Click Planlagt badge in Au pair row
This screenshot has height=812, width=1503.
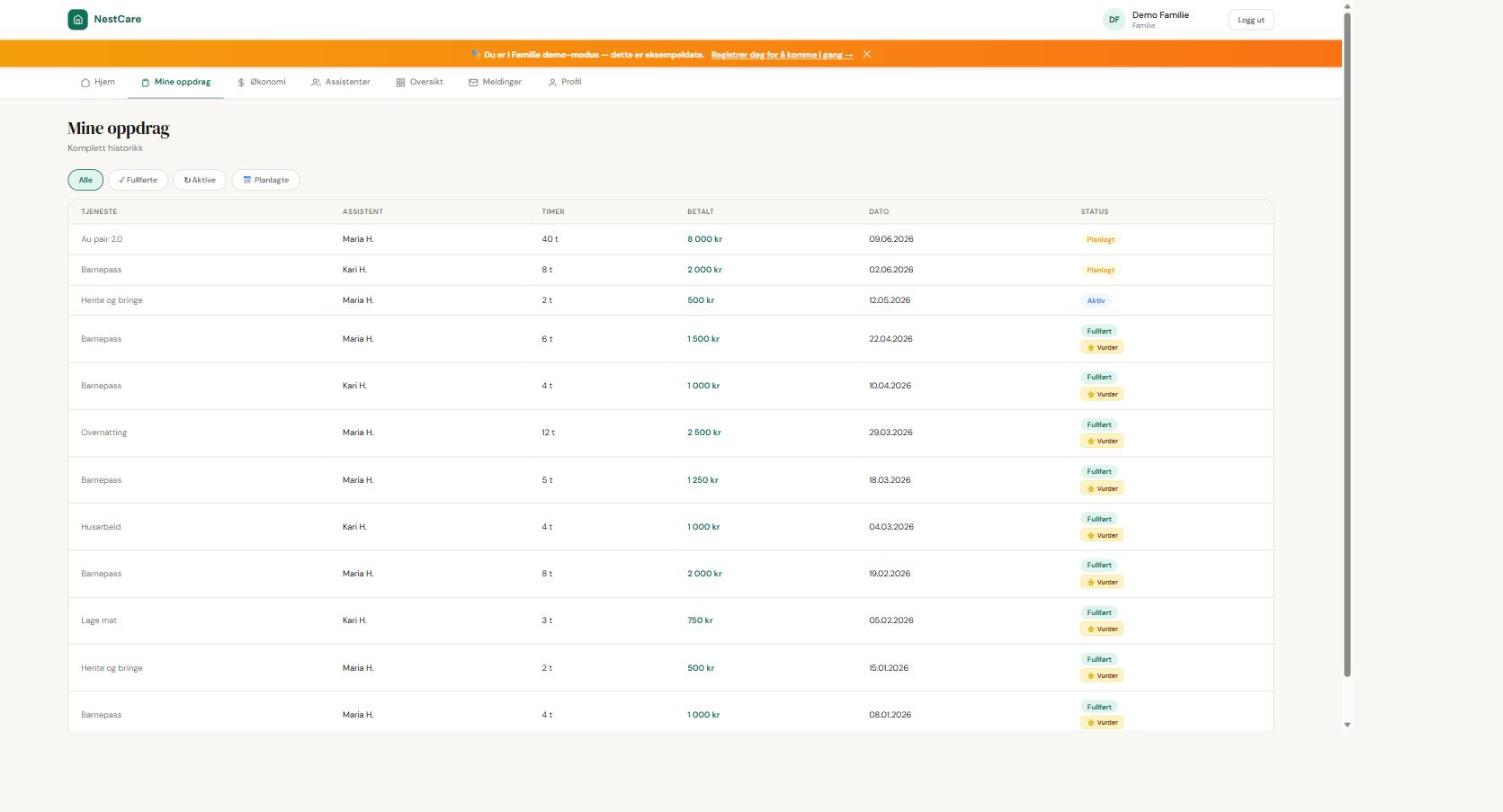tap(1100, 240)
